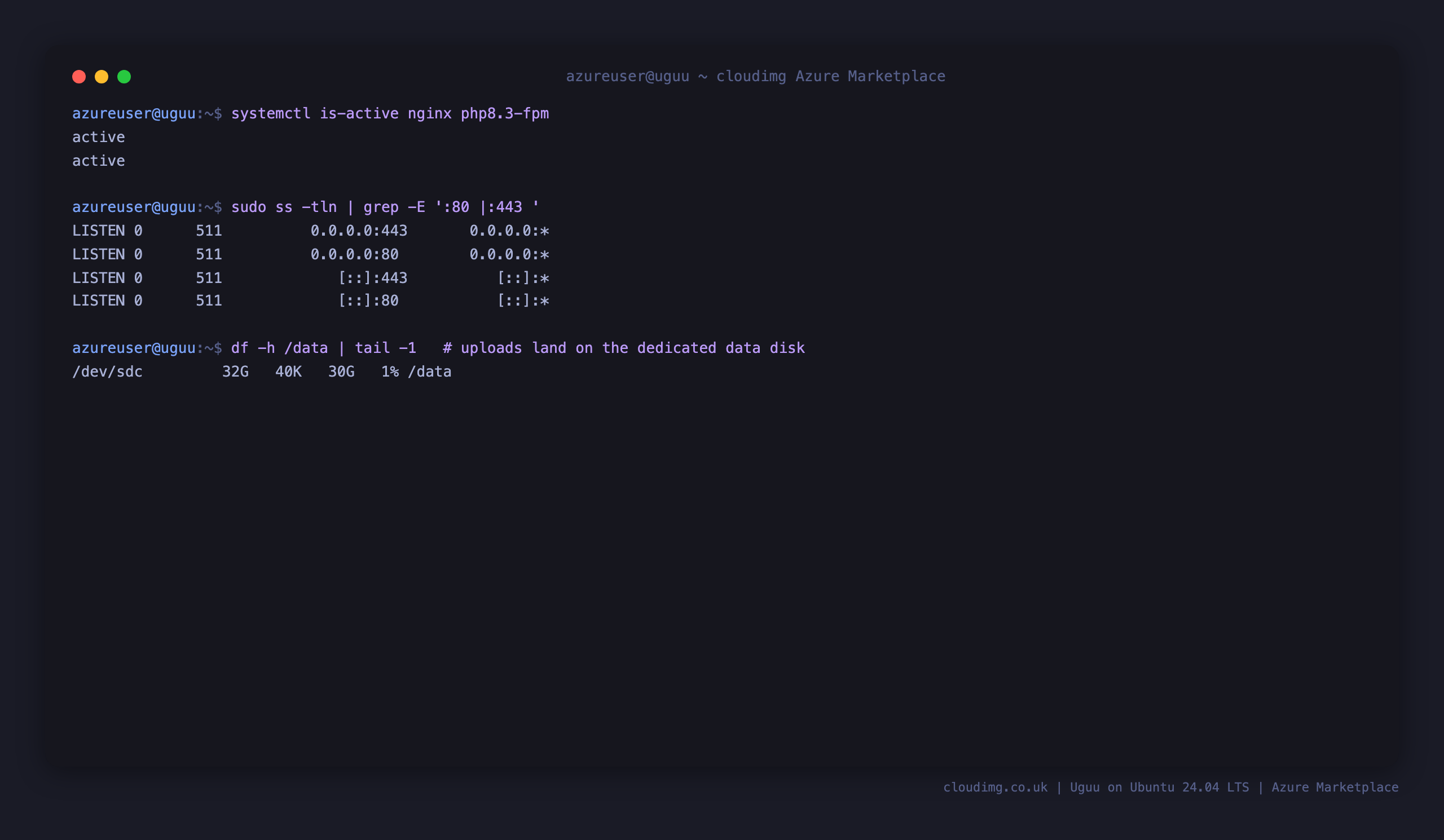Click the local address '[::]:443'
Viewport: 1444px width, 840px height.
[x=372, y=278]
